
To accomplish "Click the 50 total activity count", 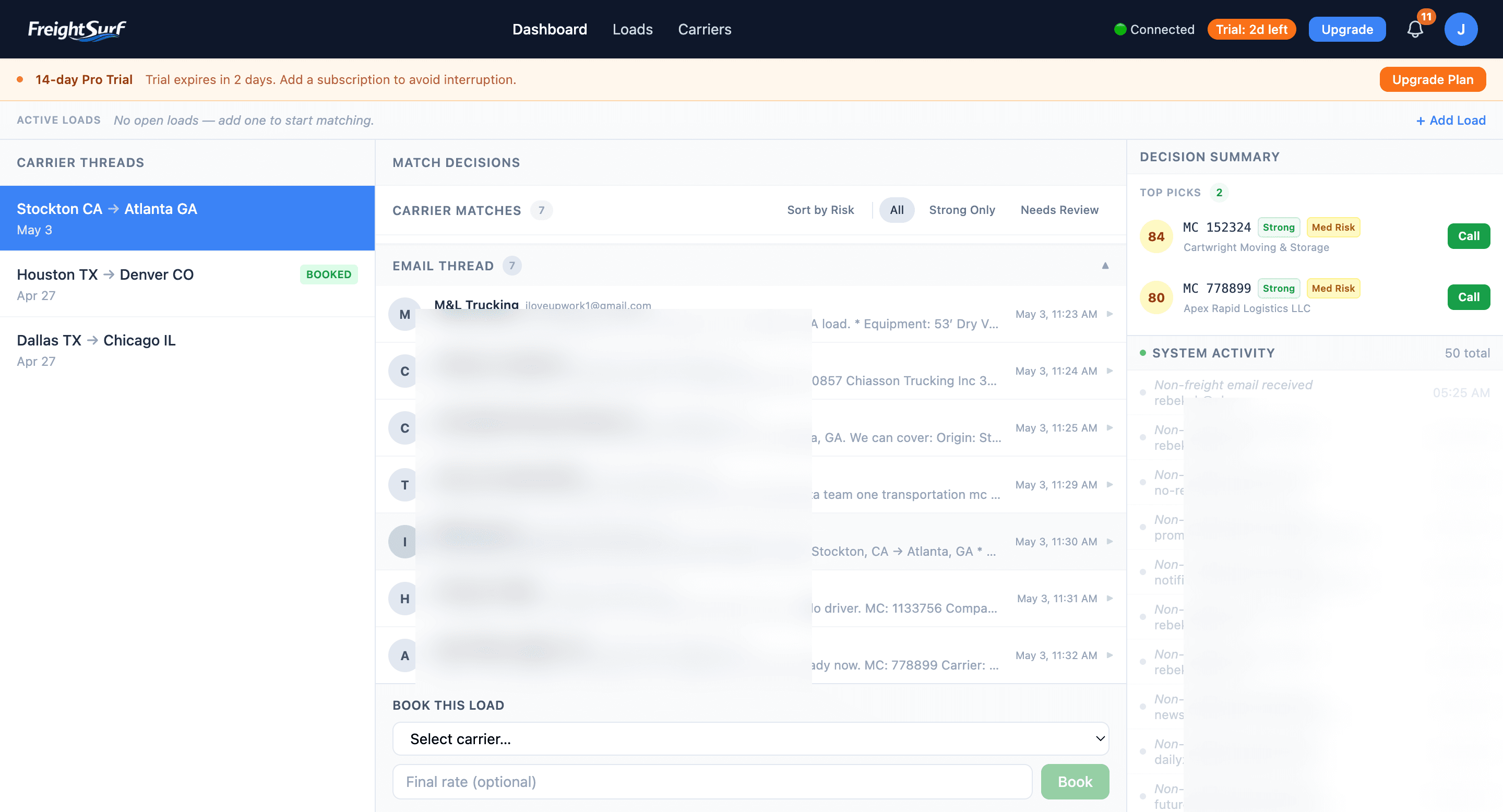I will pos(1467,353).
